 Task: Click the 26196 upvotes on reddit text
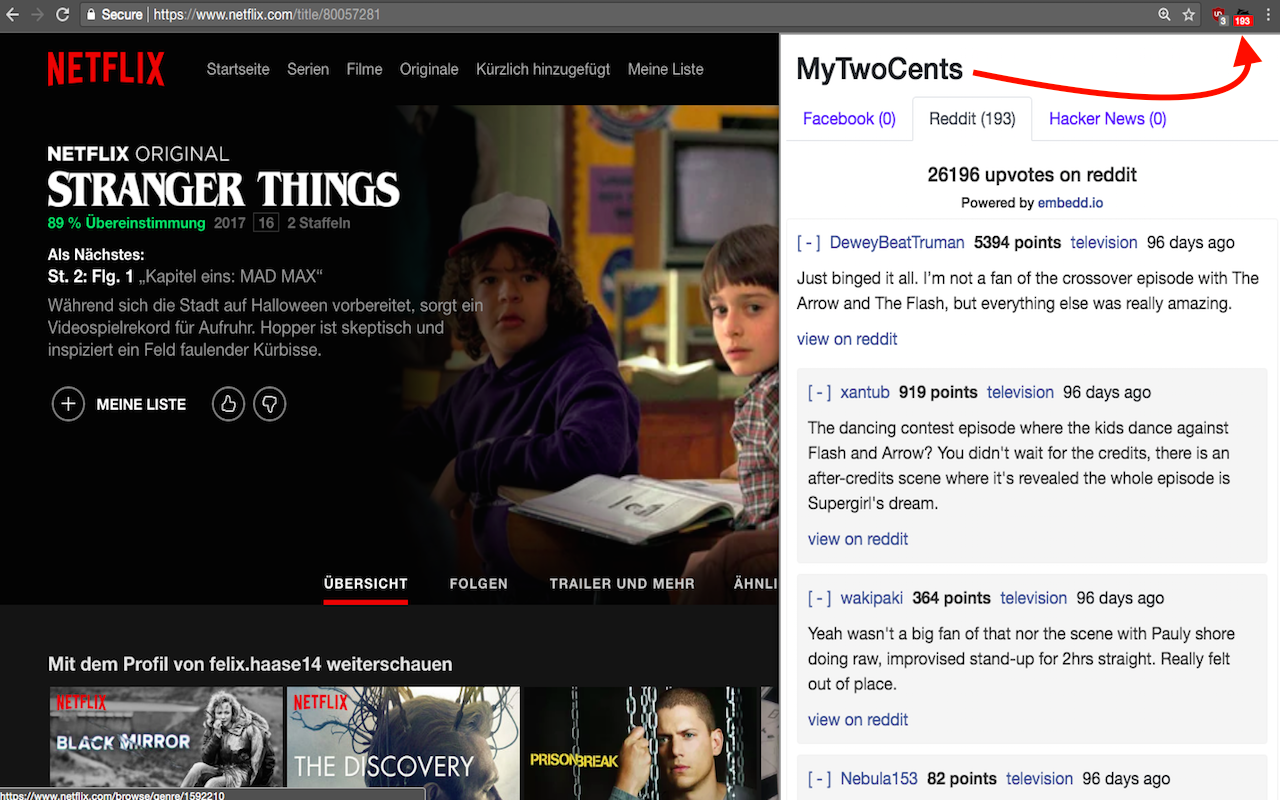[1032, 175]
